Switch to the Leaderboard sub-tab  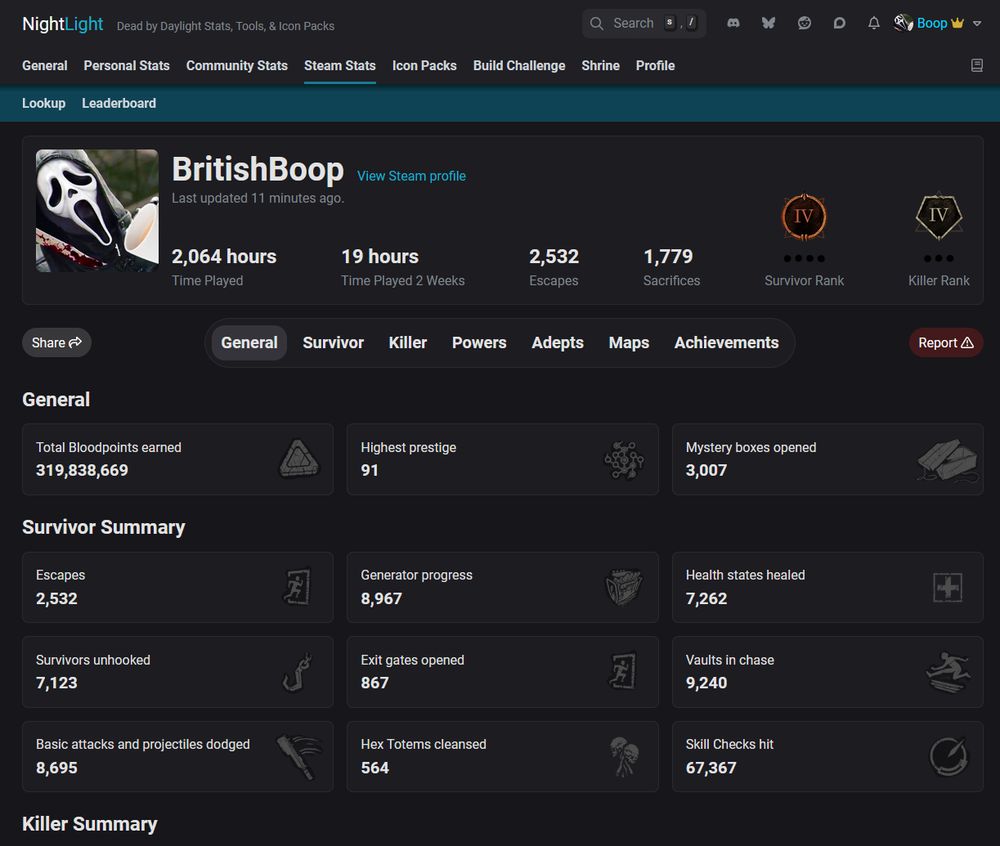point(119,103)
